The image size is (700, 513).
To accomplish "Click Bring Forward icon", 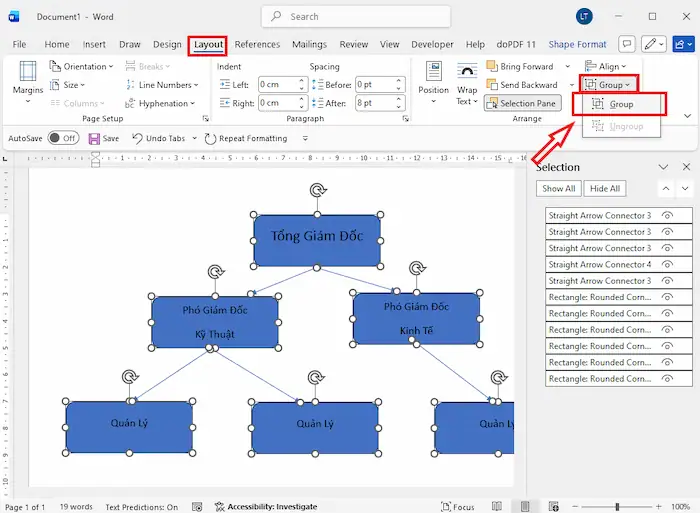I will [x=493, y=67].
